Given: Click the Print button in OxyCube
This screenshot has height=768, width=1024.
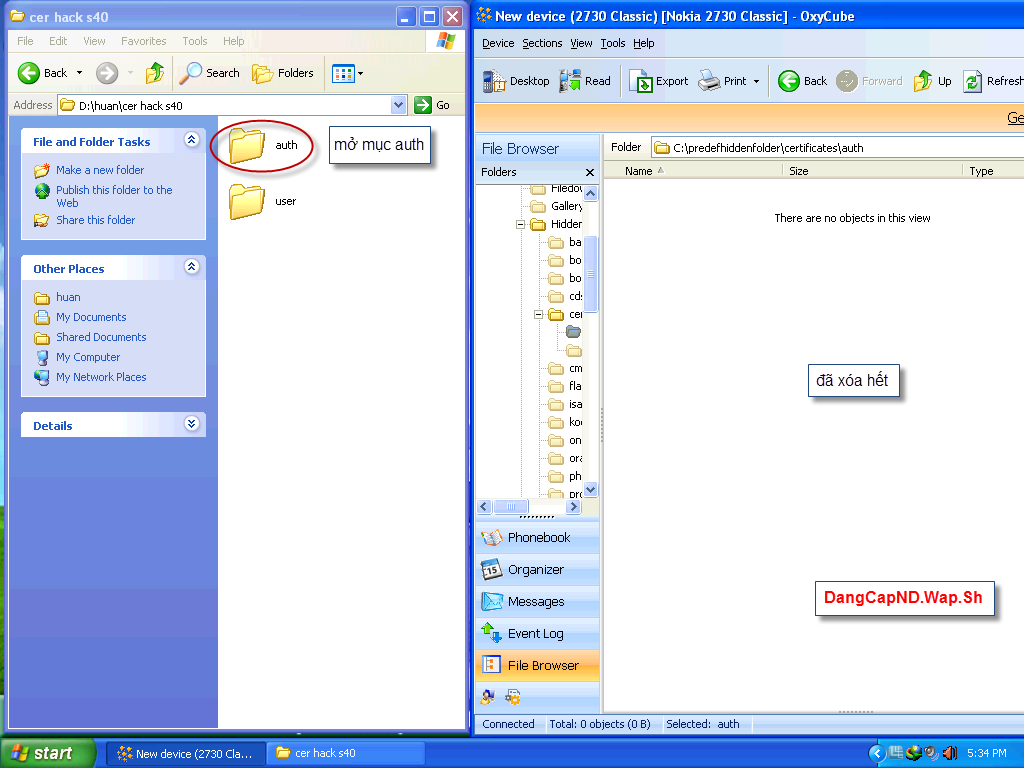Looking at the screenshot, I should [x=722, y=81].
